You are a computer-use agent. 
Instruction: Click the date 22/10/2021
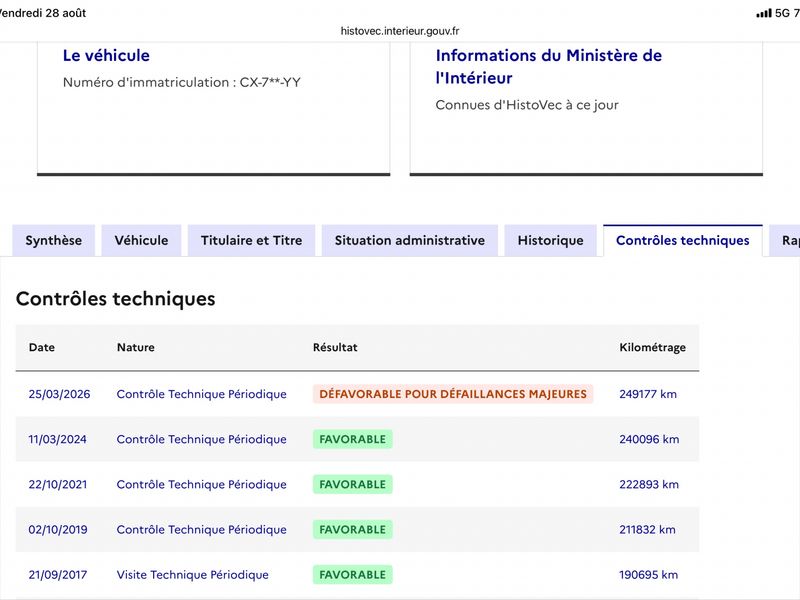[58, 485]
